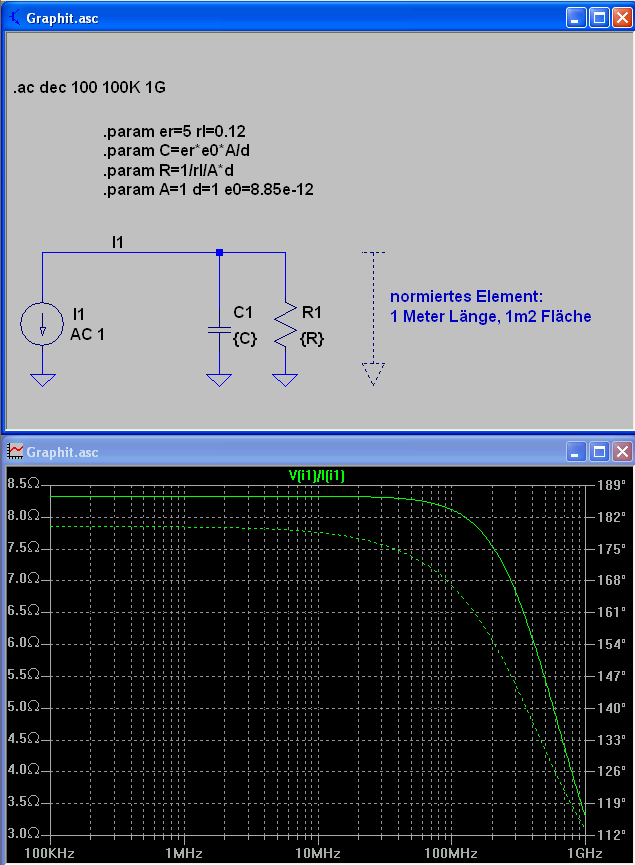Click the 100KHz frequency axis label
The height and width of the screenshot is (865, 635).
point(50,853)
